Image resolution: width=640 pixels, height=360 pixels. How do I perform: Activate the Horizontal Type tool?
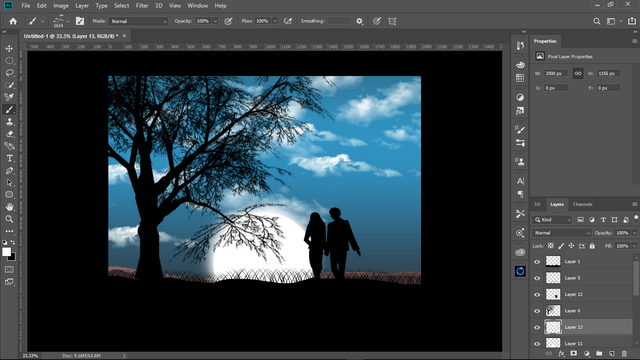click(9, 158)
